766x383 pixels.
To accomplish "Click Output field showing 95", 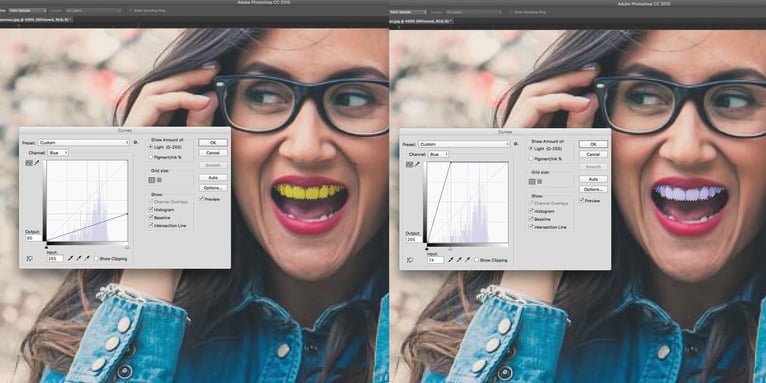I will (34, 238).
